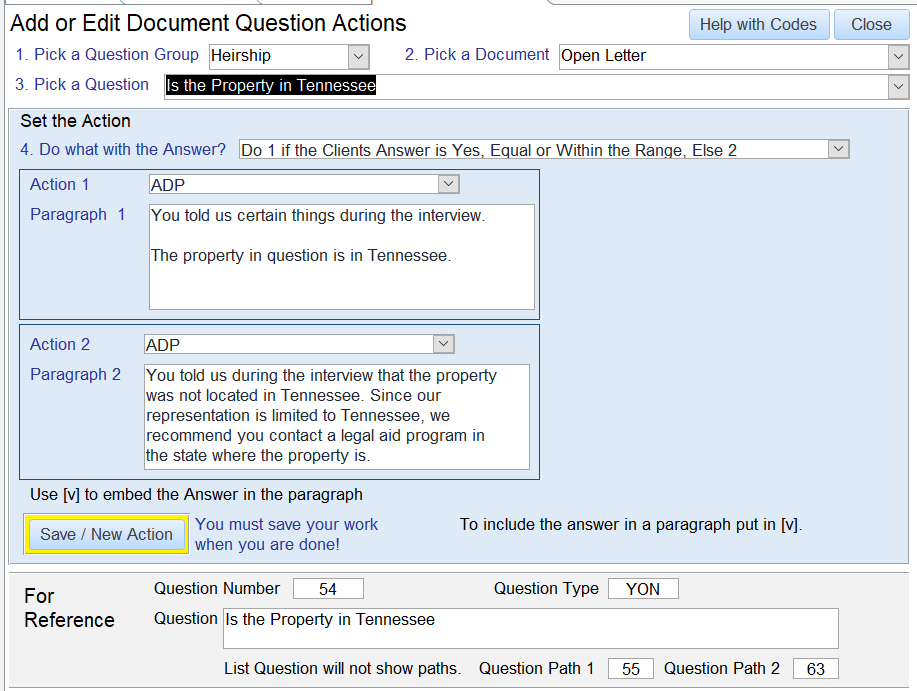Click the 'Add or Edit Document Question Actions' title
This screenshot has height=691, width=917.
[x=208, y=23]
